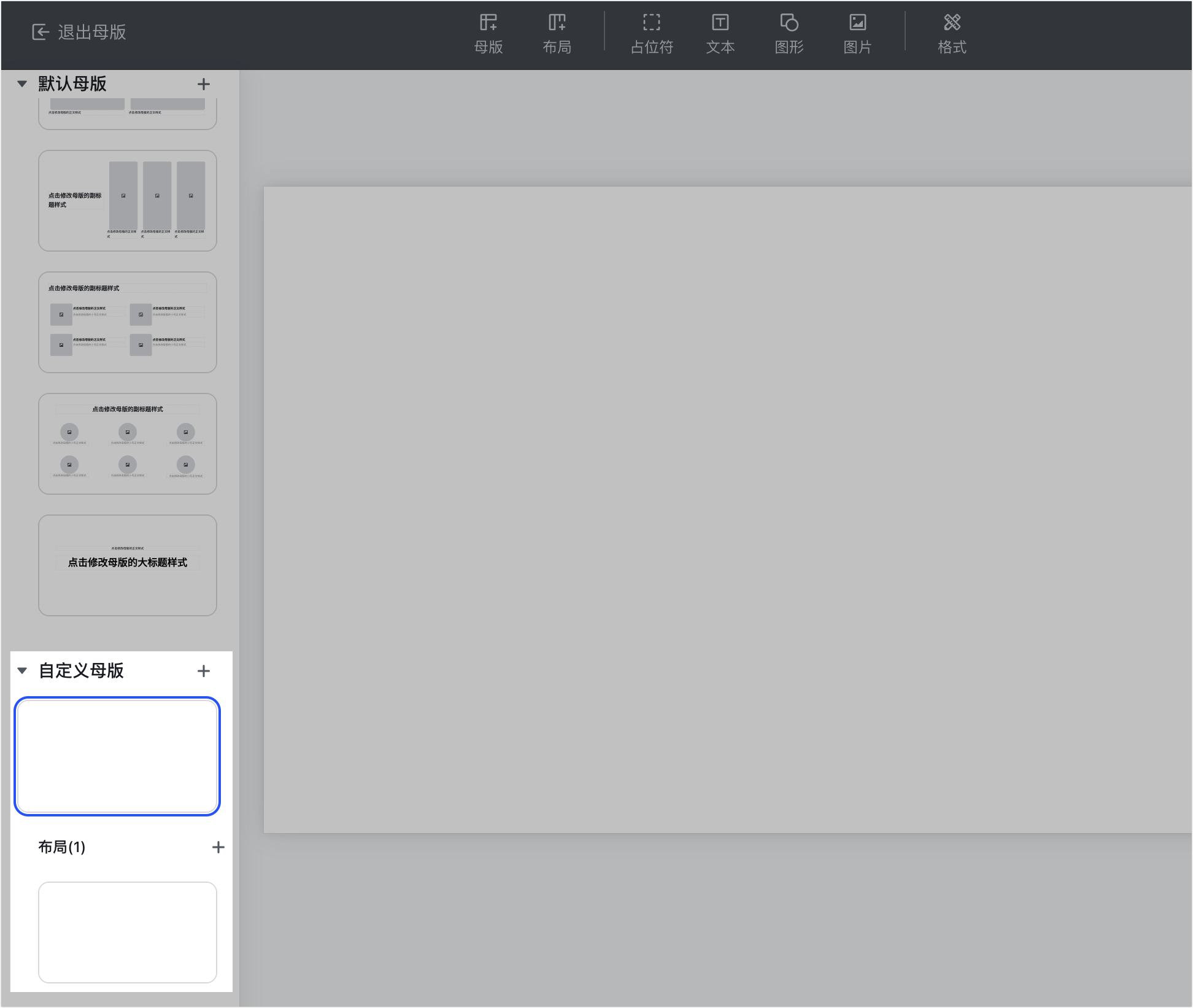Click the 布局(1) label
This screenshot has height=1008, width=1193.
pos(61,847)
